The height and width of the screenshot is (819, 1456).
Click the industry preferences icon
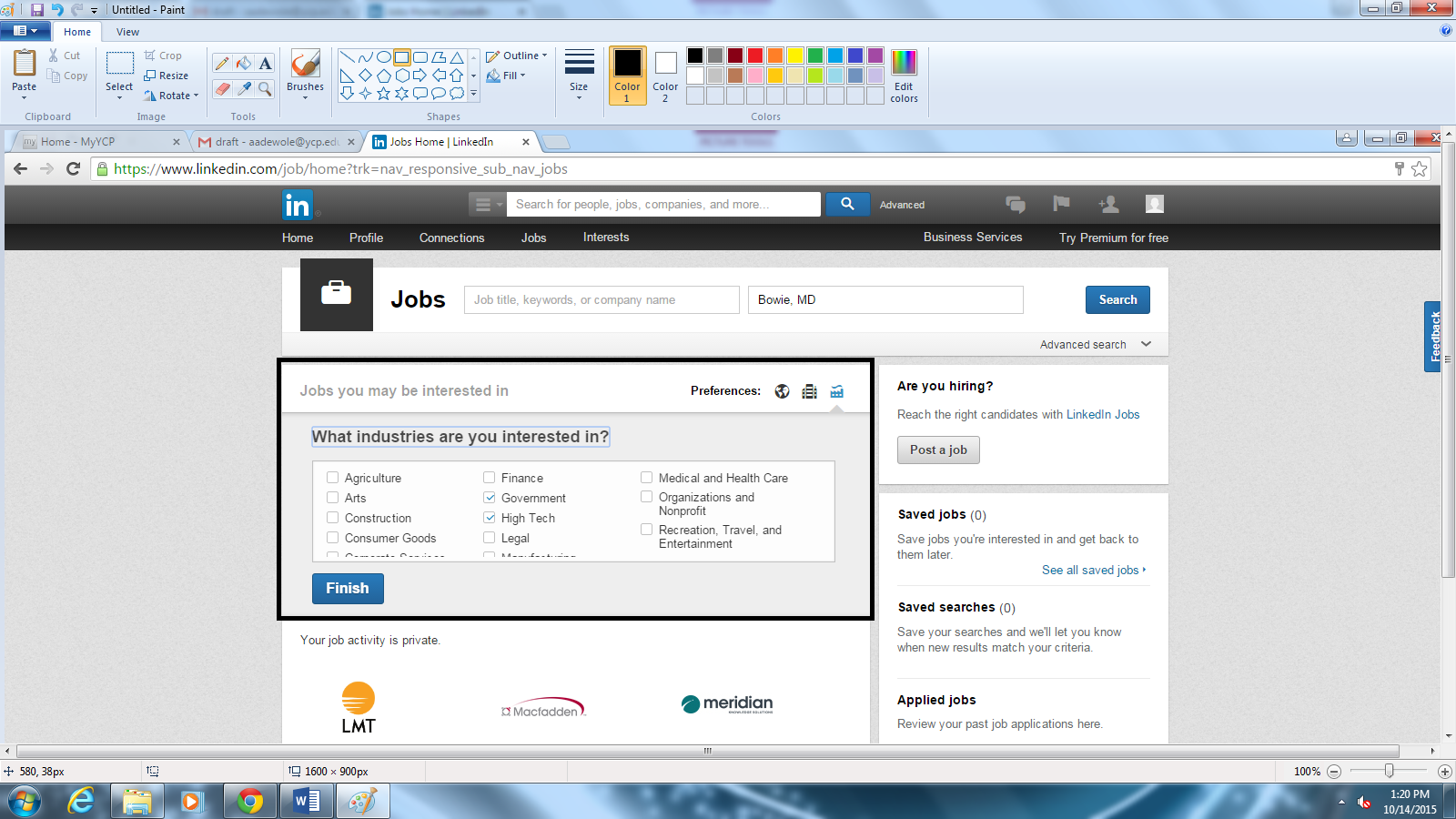tap(836, 391)
